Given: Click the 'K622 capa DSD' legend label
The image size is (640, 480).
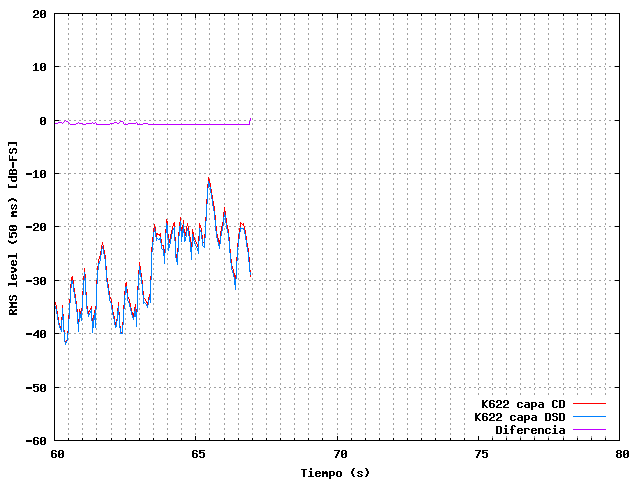Looking at the screenshot, I should [520, 417].
